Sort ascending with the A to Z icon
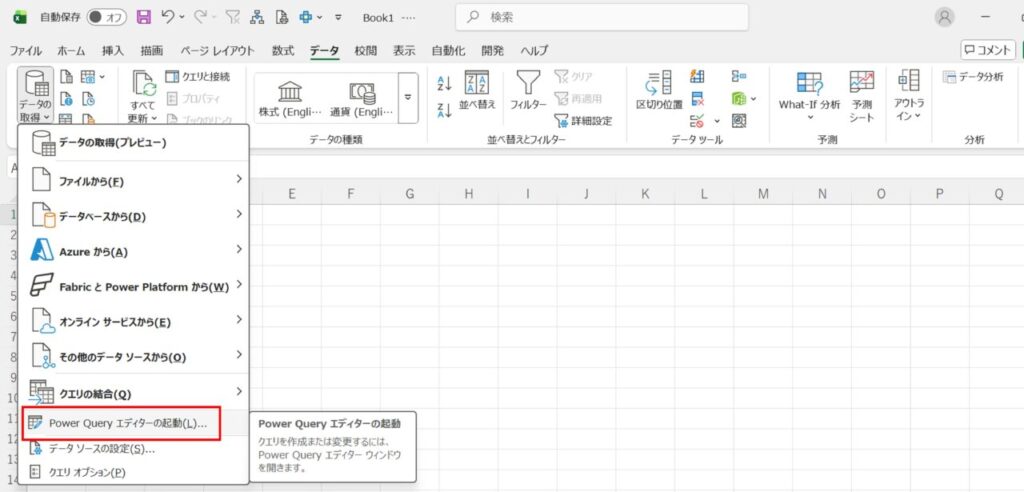The width and height of the screenshot is (1024, 492). pyautogui.click(x=444, y=82)
